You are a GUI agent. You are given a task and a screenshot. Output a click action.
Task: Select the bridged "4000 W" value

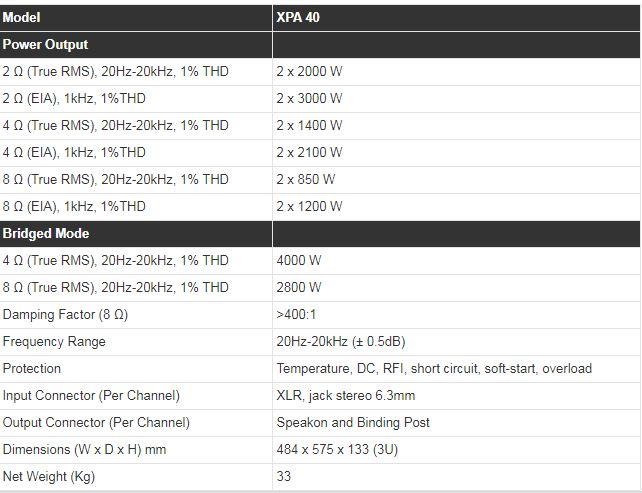[x=299, y=261]
